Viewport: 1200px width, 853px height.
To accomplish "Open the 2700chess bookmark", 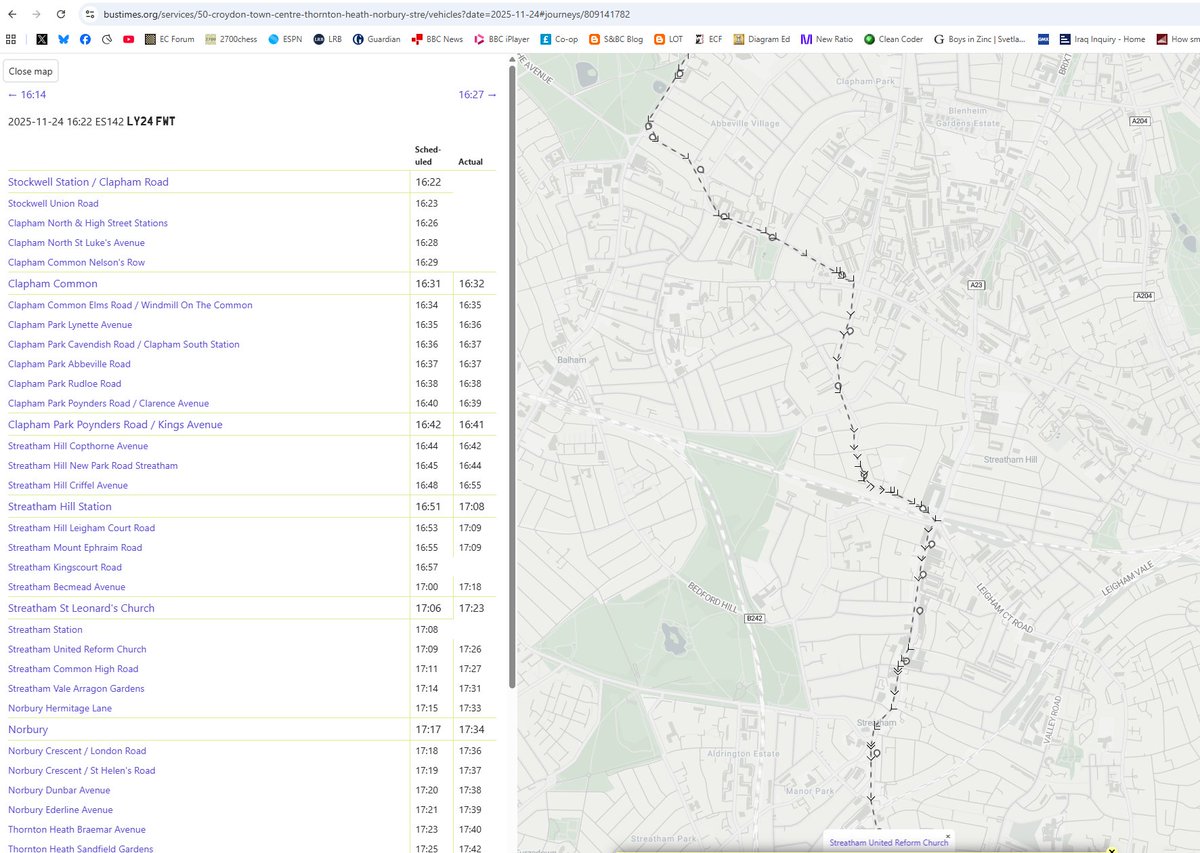I will point(232,39).
